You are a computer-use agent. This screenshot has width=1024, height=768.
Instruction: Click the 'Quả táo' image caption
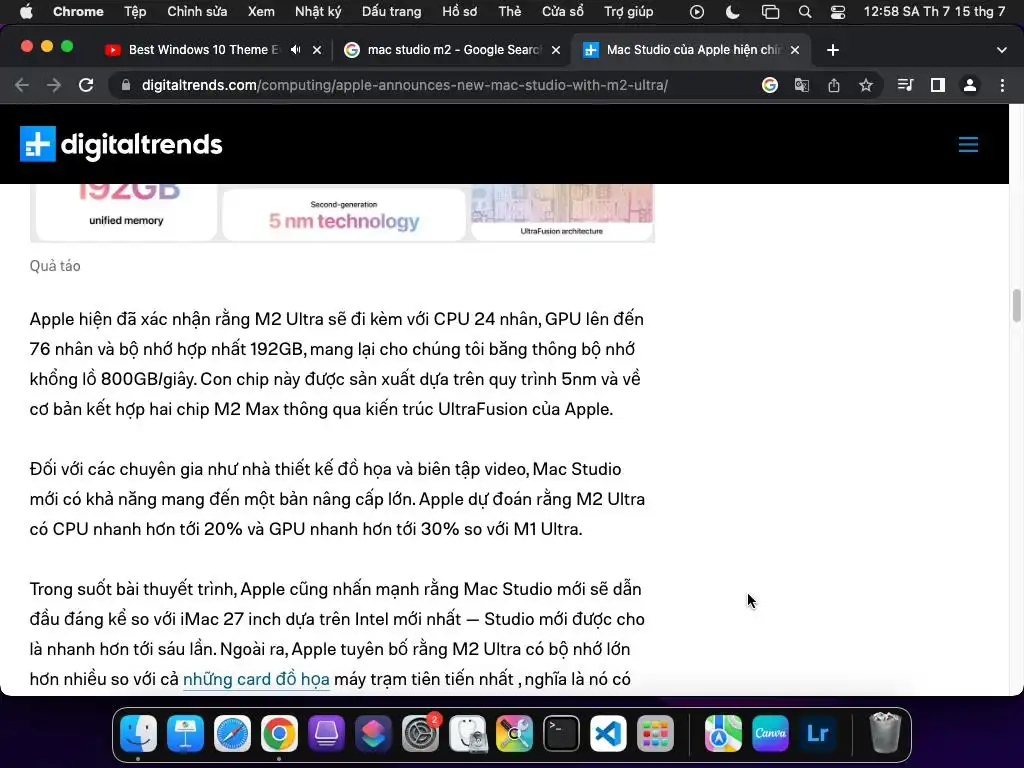point(55,266)
